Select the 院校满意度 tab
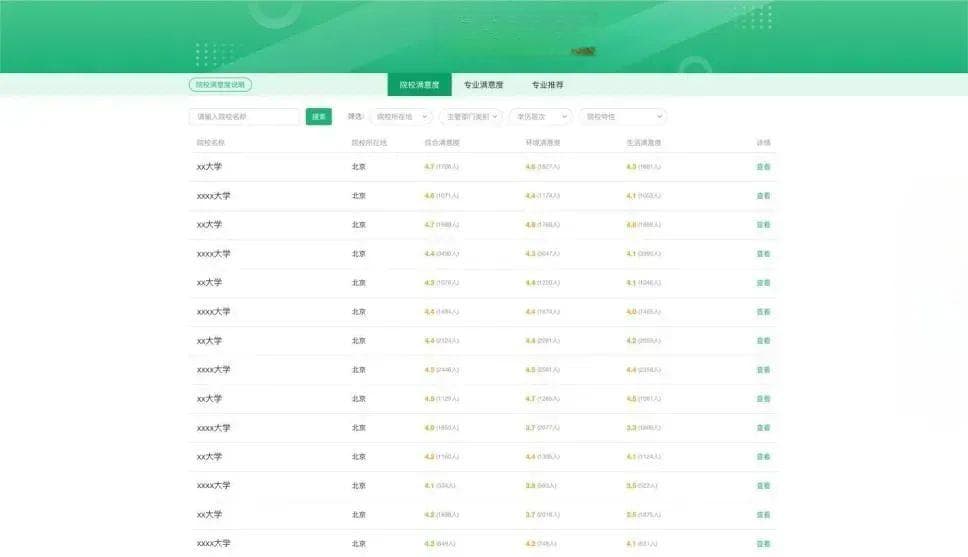Viewport: 968px width, 557px height. point(419,85)
